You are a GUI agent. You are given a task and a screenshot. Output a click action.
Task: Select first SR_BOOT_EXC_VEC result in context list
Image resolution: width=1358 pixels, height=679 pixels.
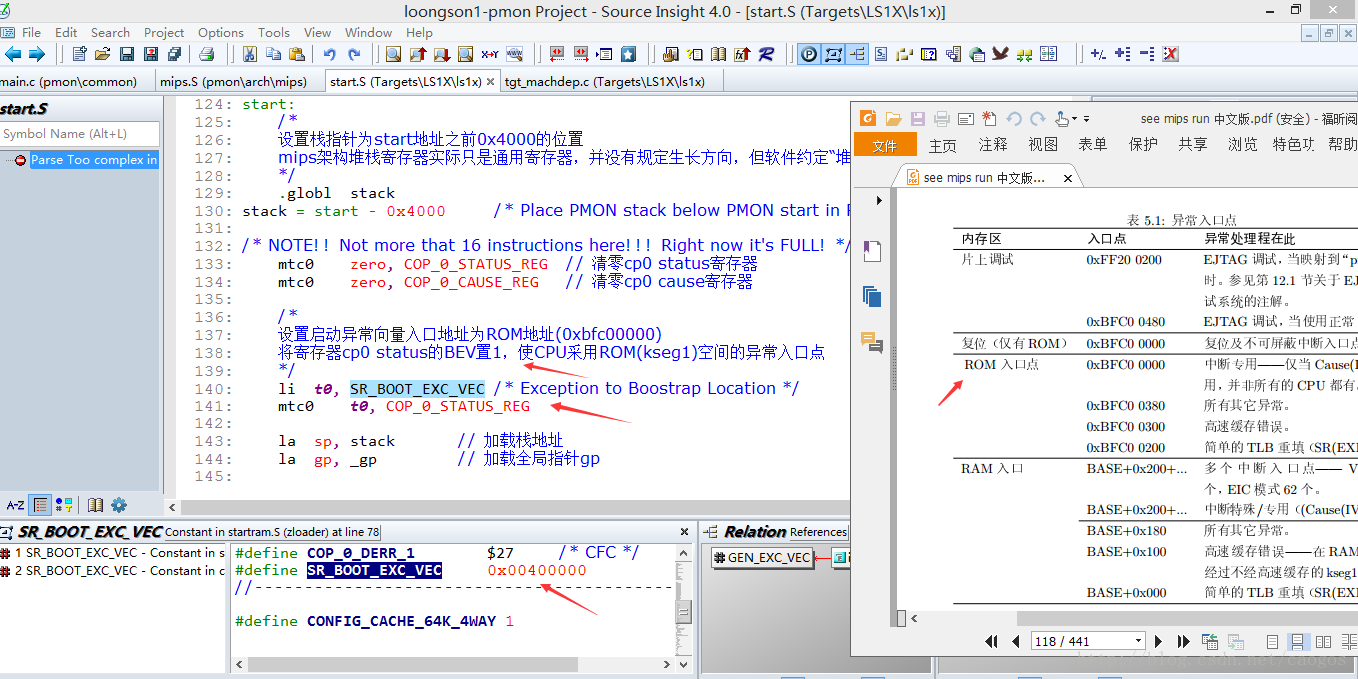[114, 552]
